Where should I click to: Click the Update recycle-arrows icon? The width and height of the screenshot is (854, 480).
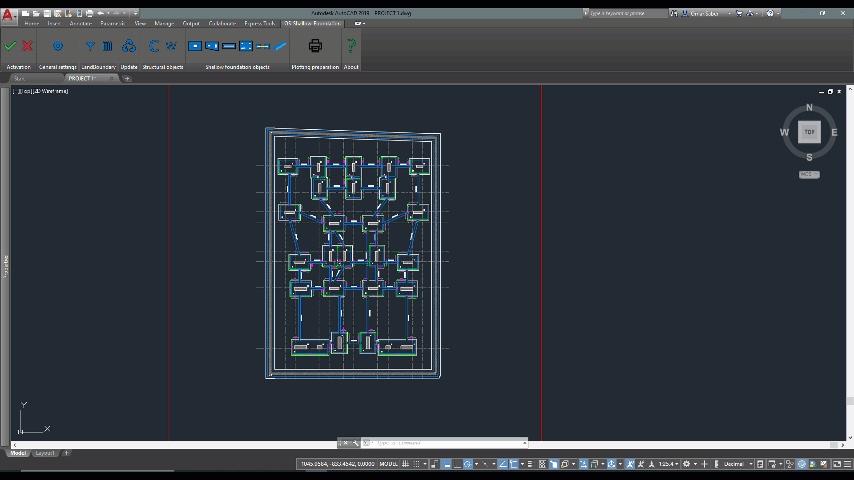coord(129,46)
